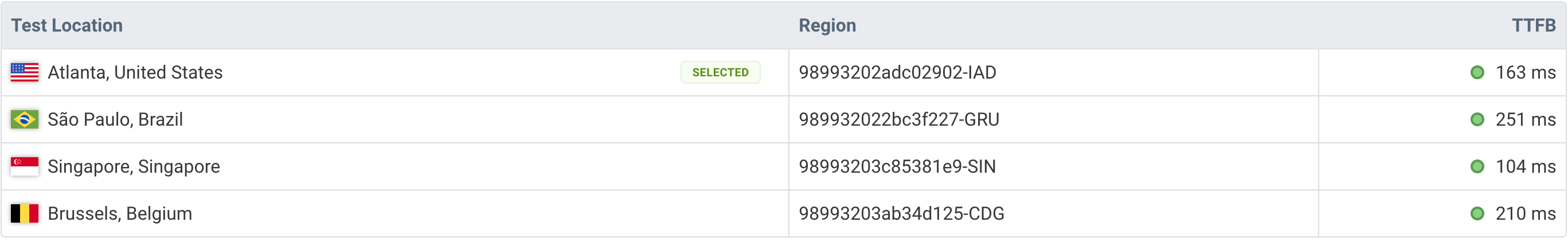
Task: Click the green status dot beside 163 ms
Action: (x=1477, y=72)
